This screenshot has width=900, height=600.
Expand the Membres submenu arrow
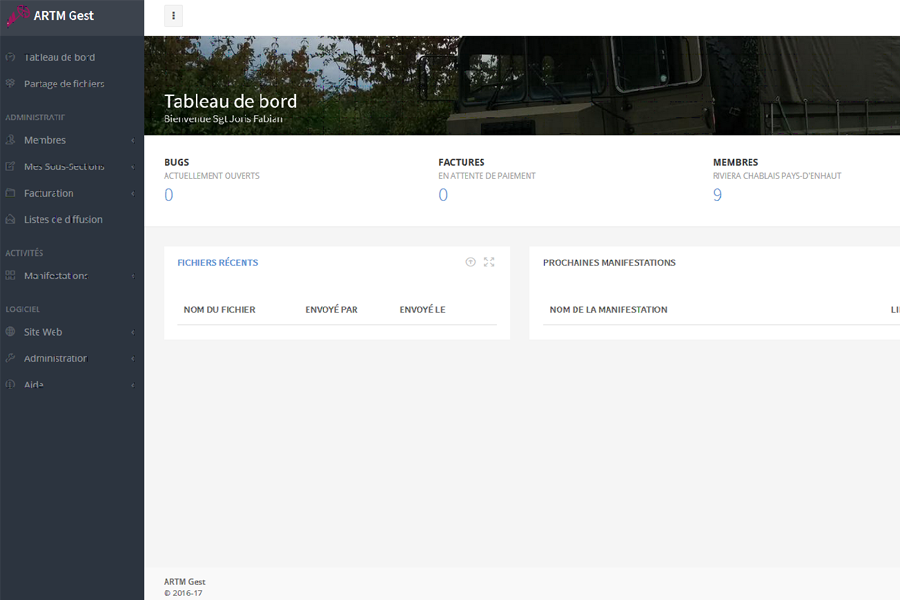coord(132,141)
